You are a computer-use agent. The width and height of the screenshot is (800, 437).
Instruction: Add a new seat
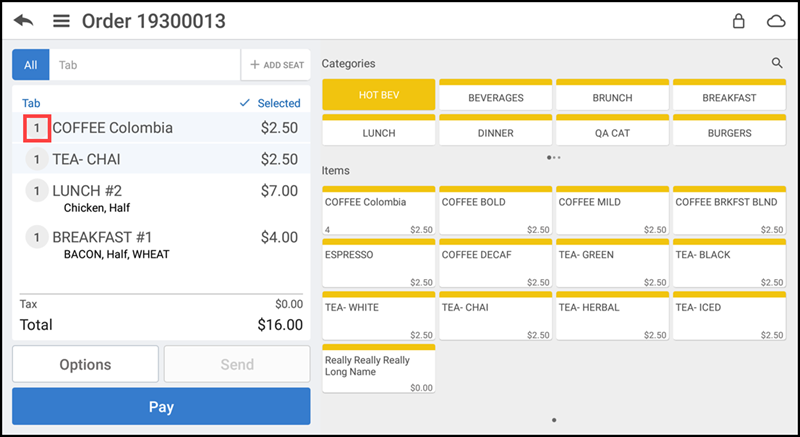(x=276, y=65)
